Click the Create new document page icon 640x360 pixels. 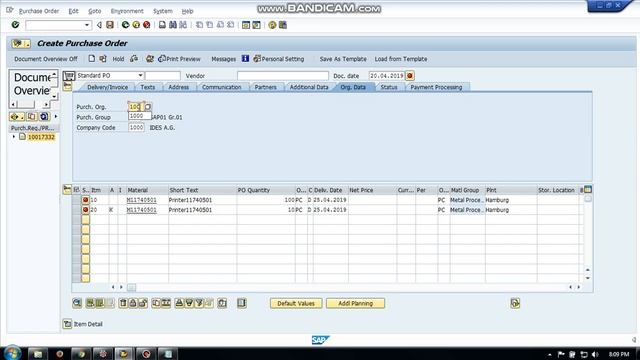click(92, 59)
